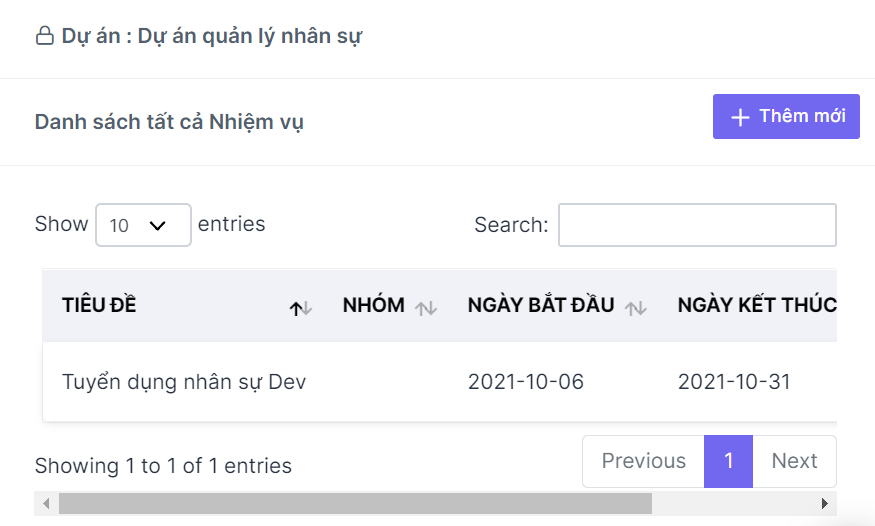The image size is (875, 526).
Task: Open the Tuyển dụng nhân sự Dev task
Action: (x=184, y=382)
